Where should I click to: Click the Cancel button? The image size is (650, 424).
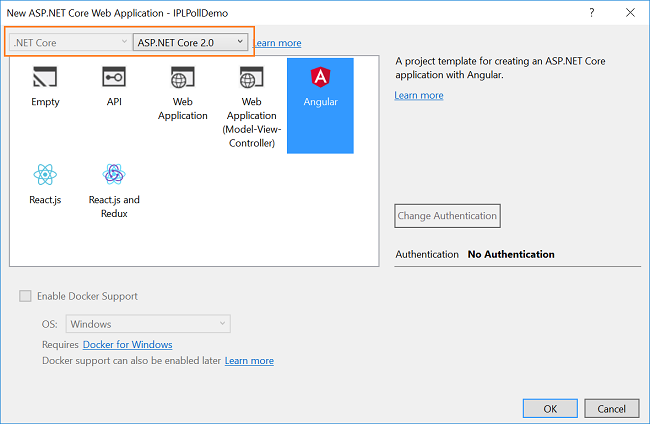pyautogui.click(x=611, y=409)
